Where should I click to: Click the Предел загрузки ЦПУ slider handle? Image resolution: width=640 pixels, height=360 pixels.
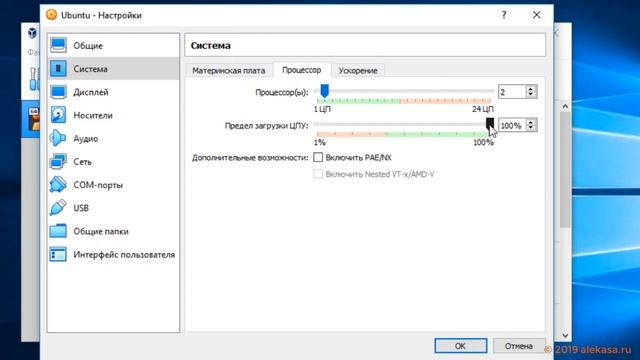pyautogui.click(x=490, y=124)
